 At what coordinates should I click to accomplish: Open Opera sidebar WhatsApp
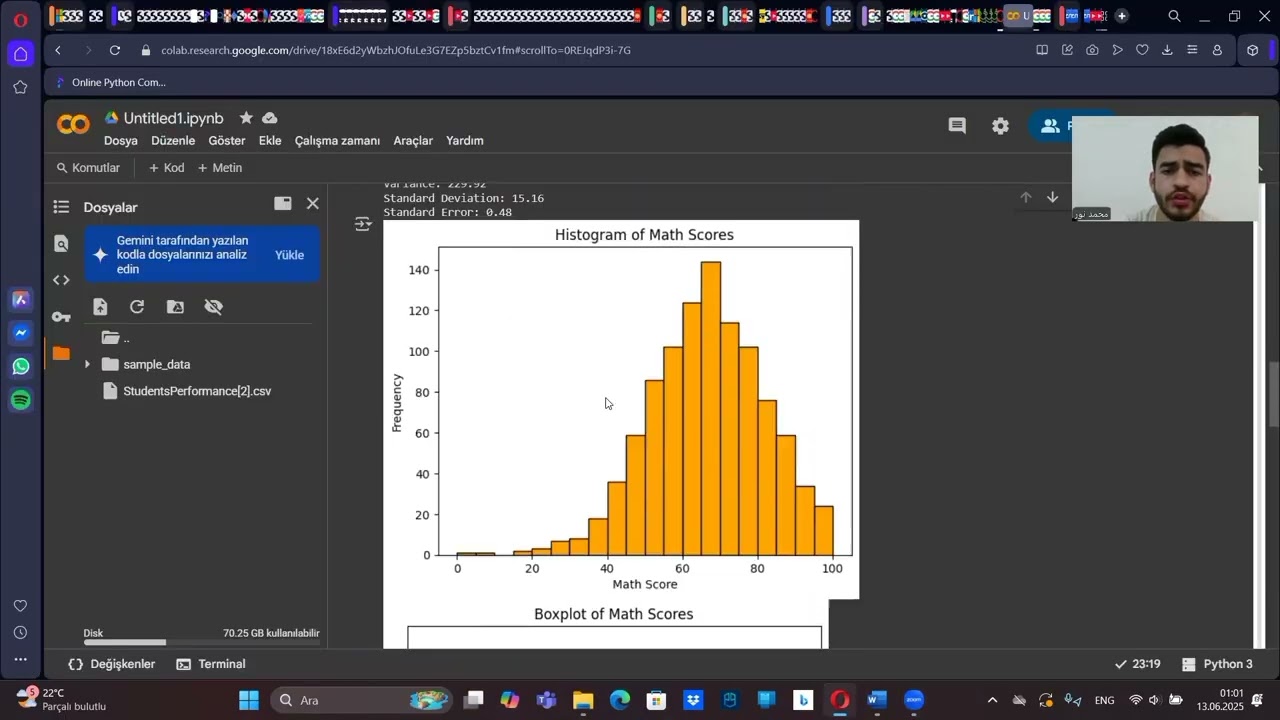pos(21,366)
